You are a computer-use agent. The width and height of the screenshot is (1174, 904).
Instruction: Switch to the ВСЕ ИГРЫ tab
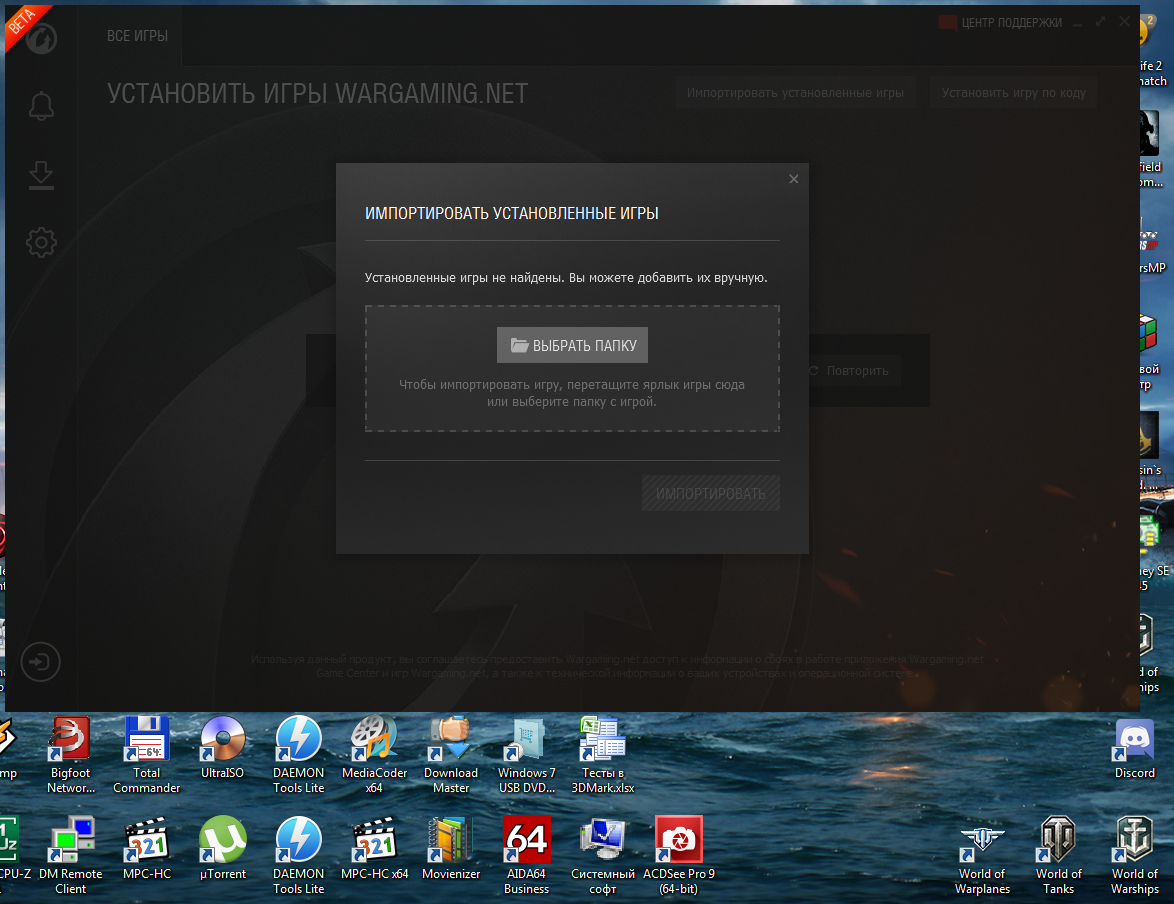(x=138, y=36)
